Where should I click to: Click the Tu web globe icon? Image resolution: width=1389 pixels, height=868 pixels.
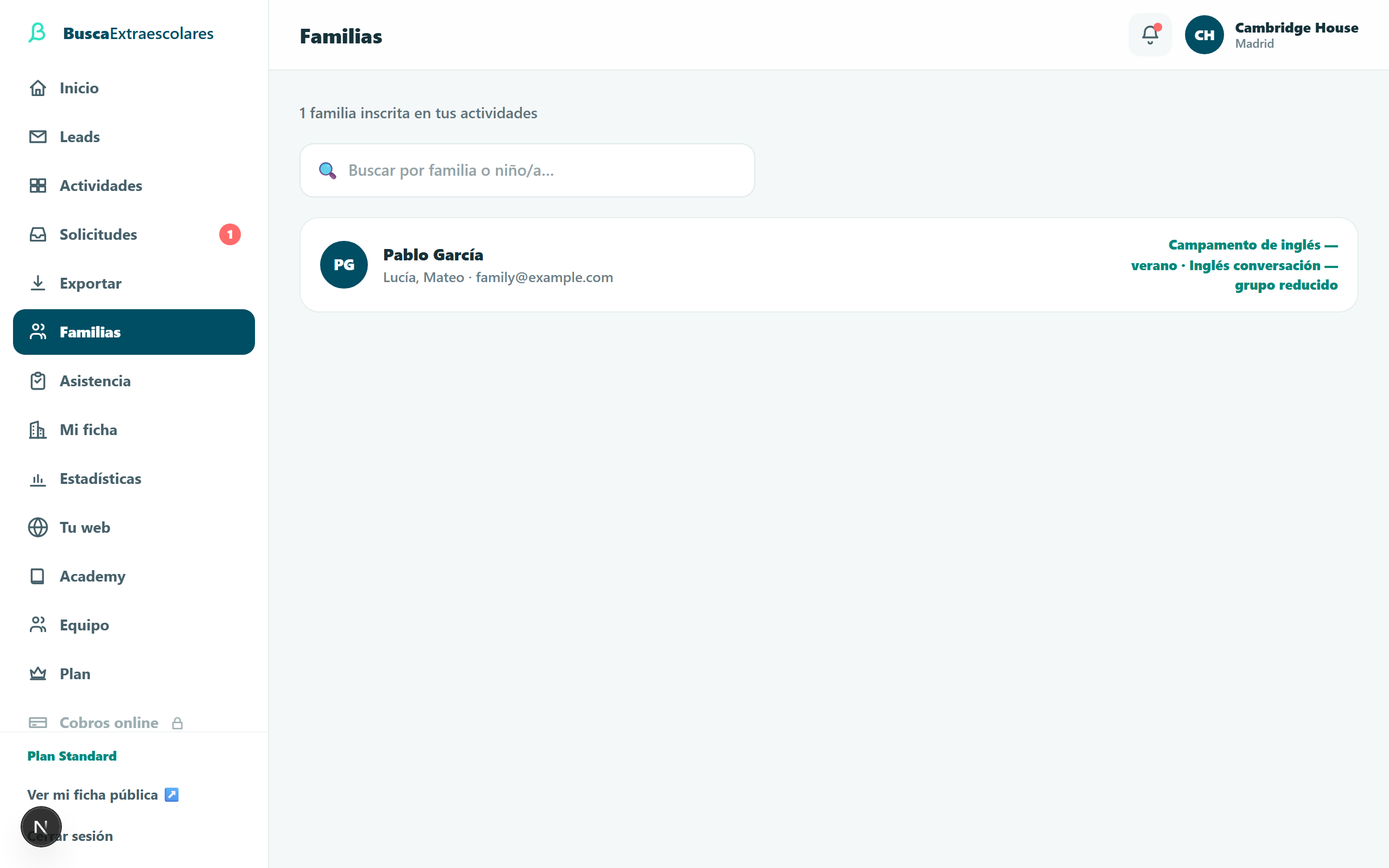click(x=38, y=527)
